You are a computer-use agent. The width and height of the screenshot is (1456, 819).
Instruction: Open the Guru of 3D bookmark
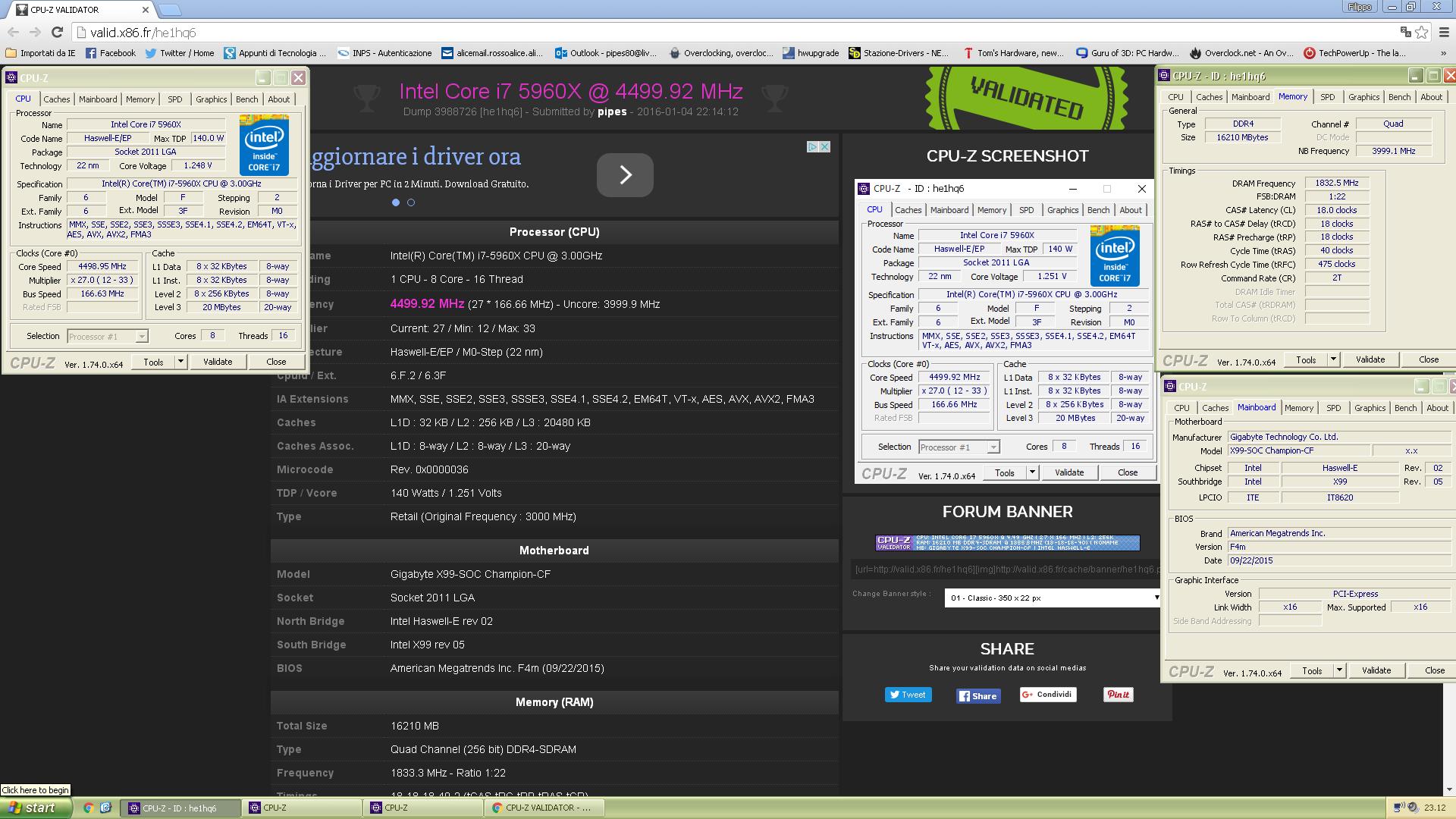[x=1128, y=53]
